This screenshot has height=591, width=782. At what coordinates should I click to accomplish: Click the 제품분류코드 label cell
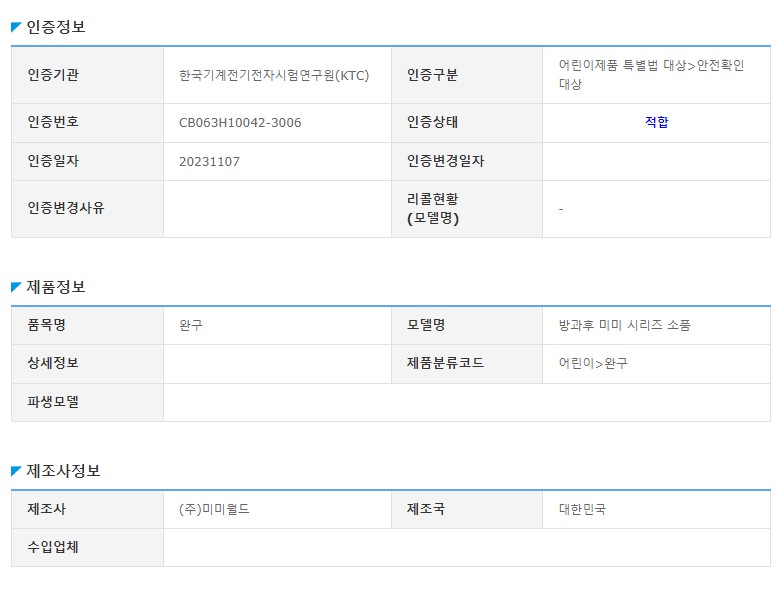467,364
